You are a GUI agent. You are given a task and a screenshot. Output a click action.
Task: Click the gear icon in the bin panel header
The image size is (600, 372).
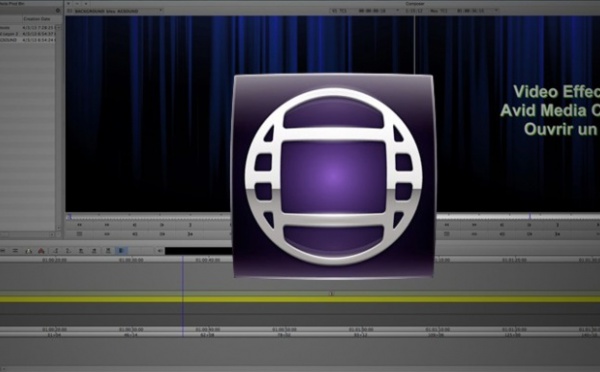58,11
